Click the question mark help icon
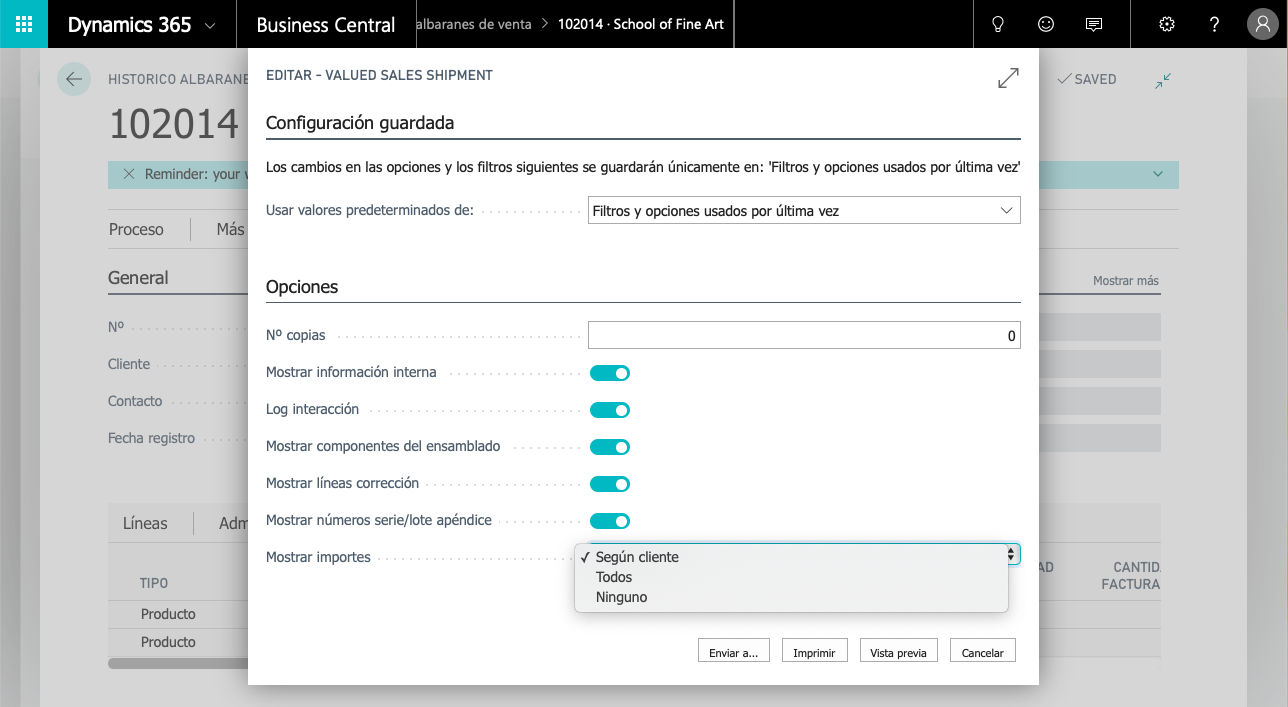 coord(1214,24)
